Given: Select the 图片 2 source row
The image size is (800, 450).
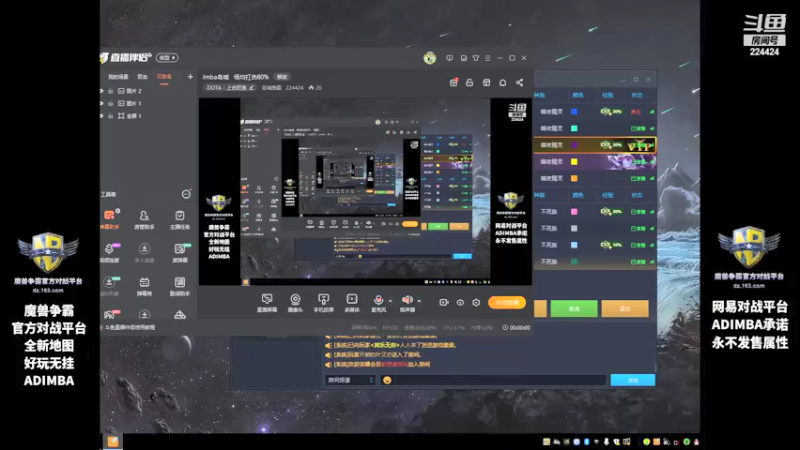Looking at the screenshot, I should coord(148,91).
